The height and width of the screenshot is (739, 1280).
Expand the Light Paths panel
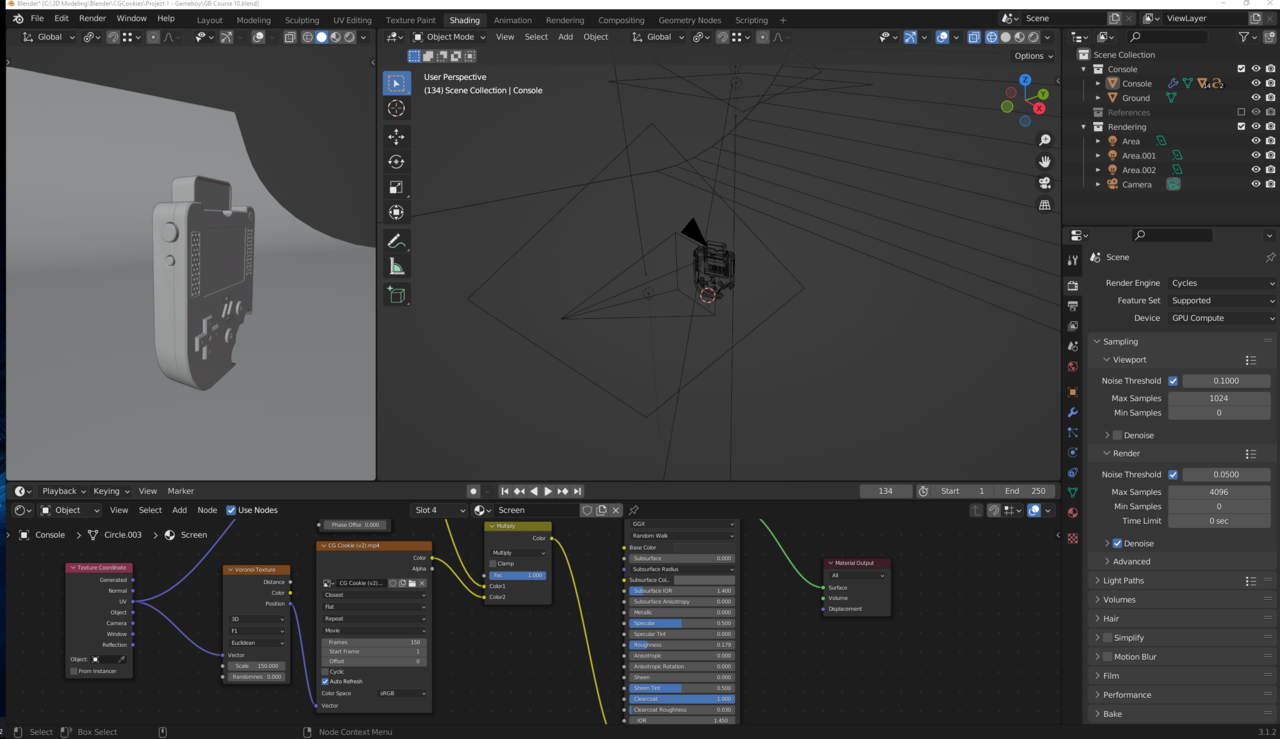pos(1123,581)
